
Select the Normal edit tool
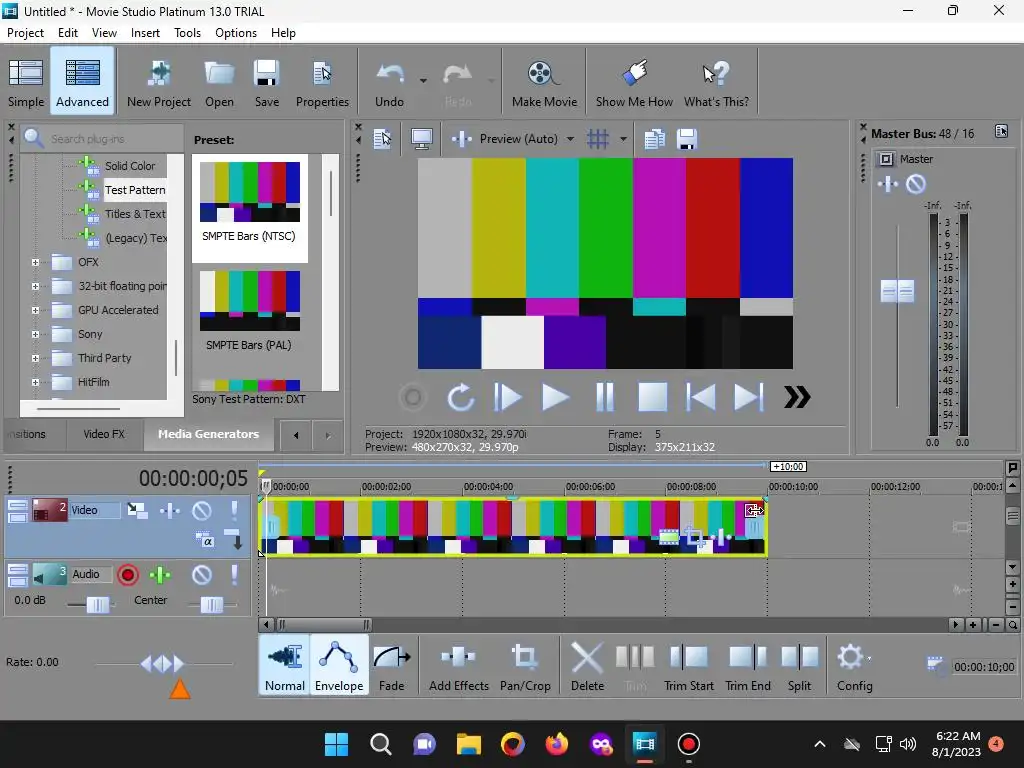285,666
